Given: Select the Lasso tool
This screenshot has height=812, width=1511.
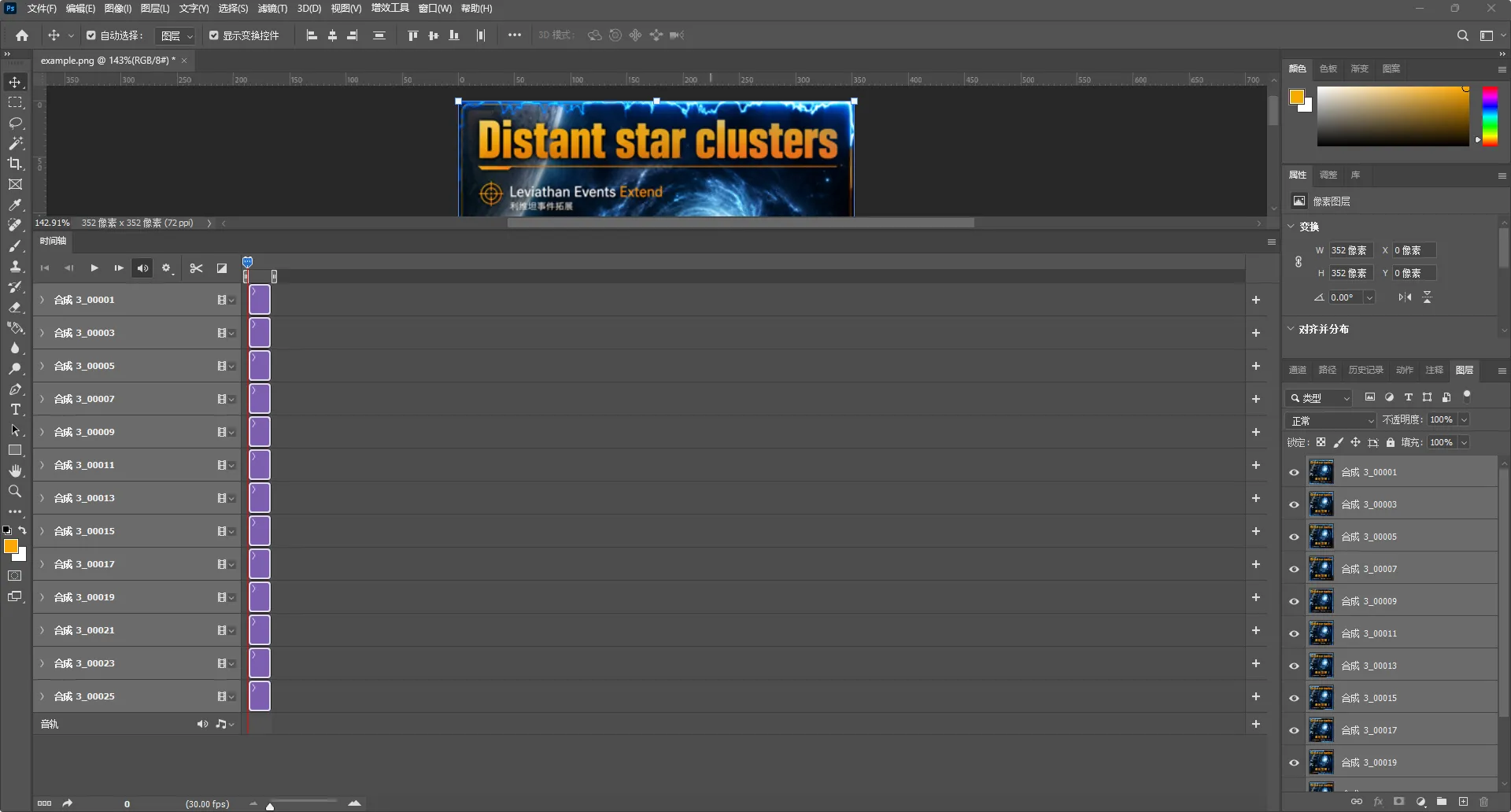Looking at the screenshot, I should (x=15, y=123).
